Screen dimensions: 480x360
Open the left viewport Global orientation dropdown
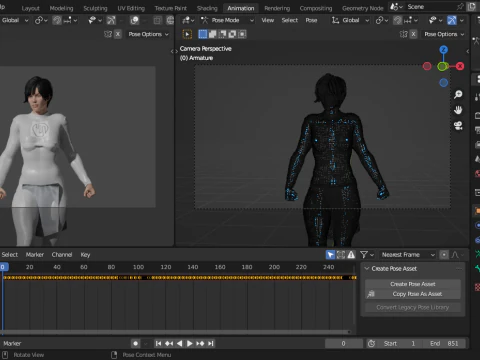click(x=15, y=20)
